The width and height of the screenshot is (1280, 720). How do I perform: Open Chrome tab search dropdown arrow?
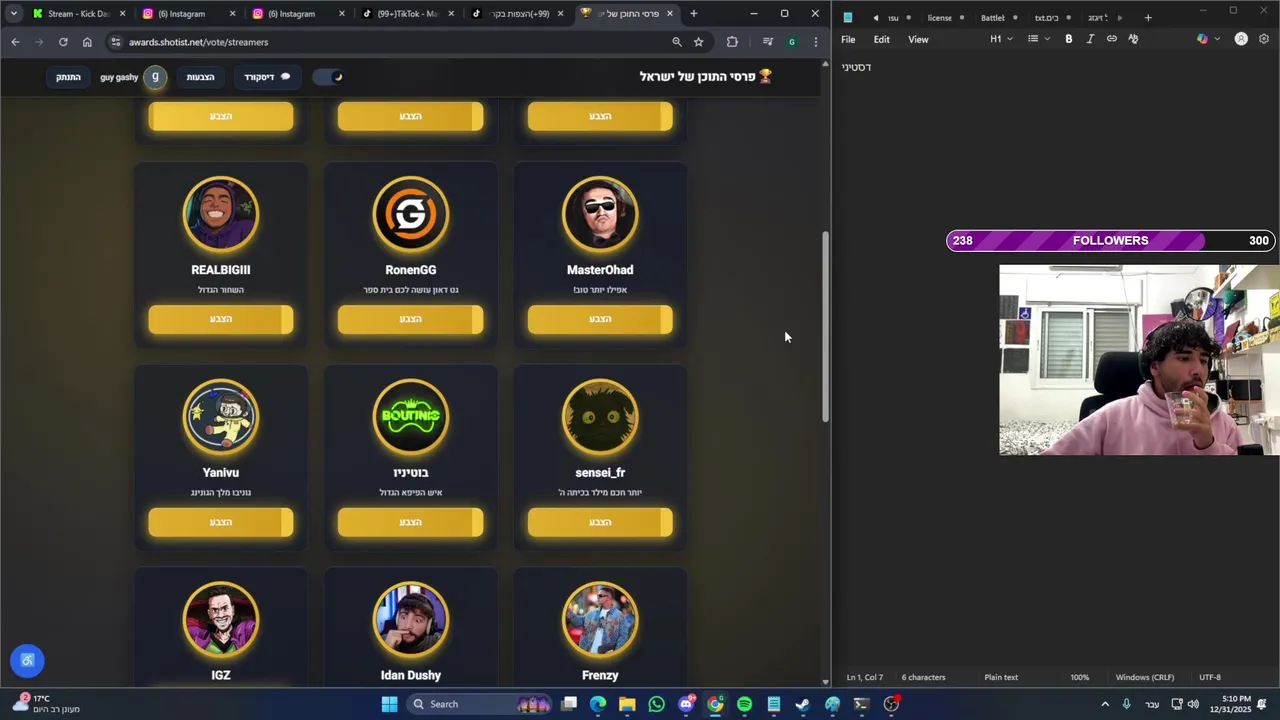pyautogui.click(x=13, y=14)
